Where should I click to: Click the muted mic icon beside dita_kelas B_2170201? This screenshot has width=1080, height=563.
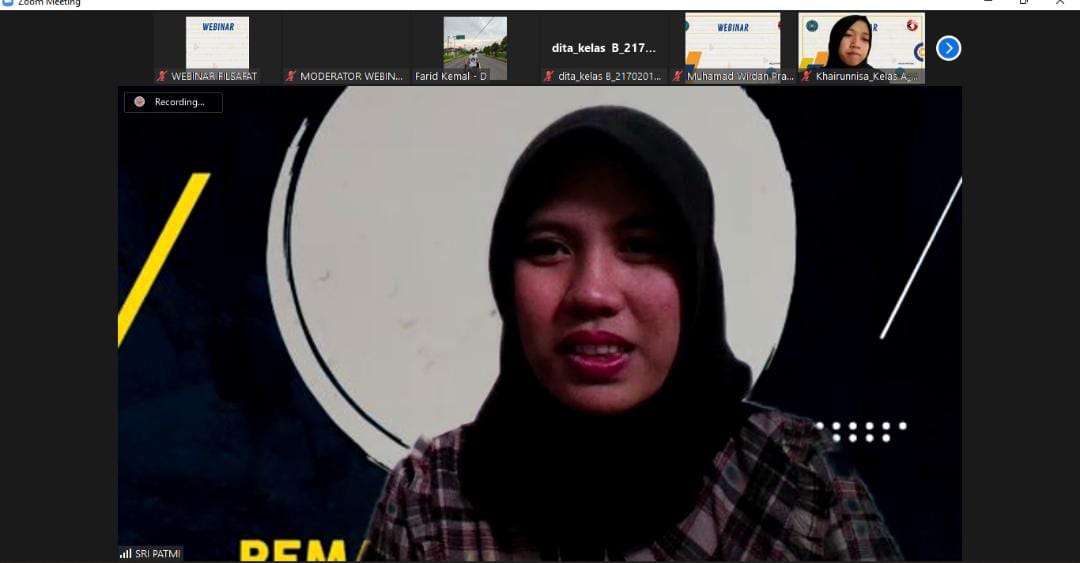[x=548, y=76]
